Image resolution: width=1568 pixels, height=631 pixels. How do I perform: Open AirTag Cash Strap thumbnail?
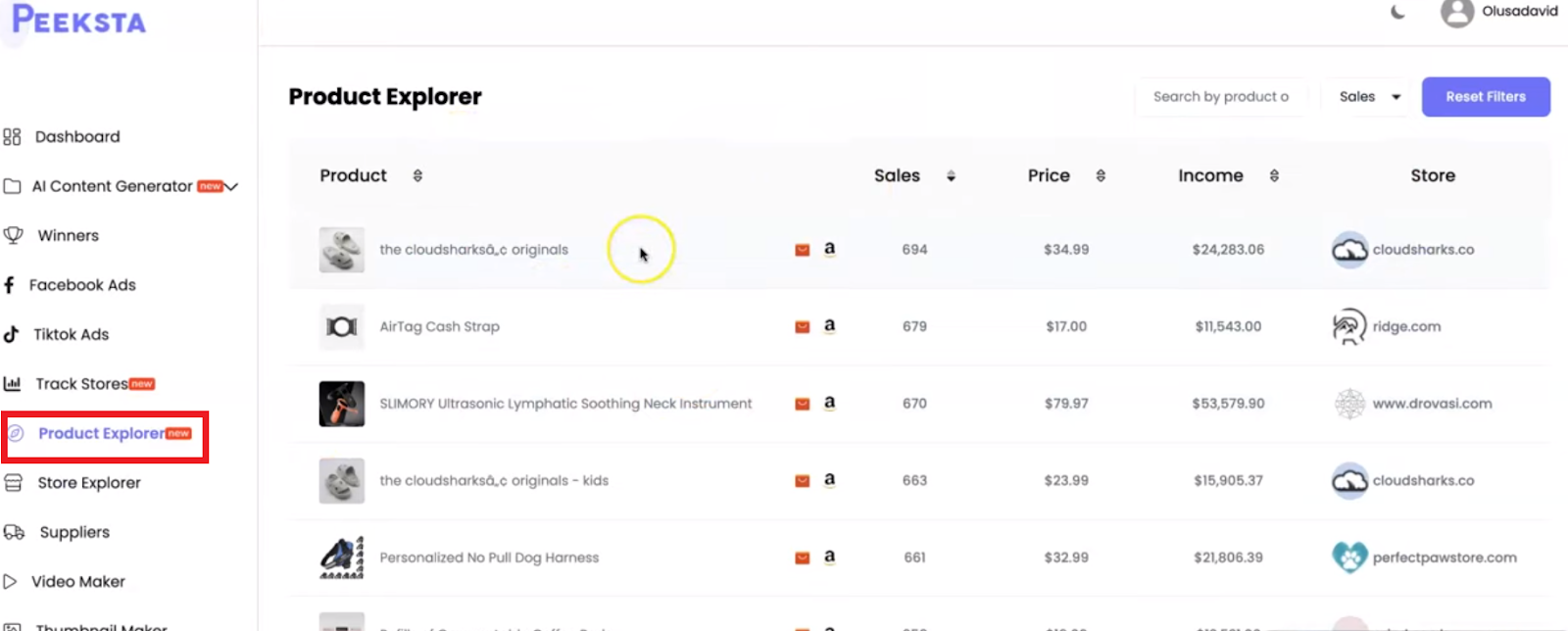[342, 326]
